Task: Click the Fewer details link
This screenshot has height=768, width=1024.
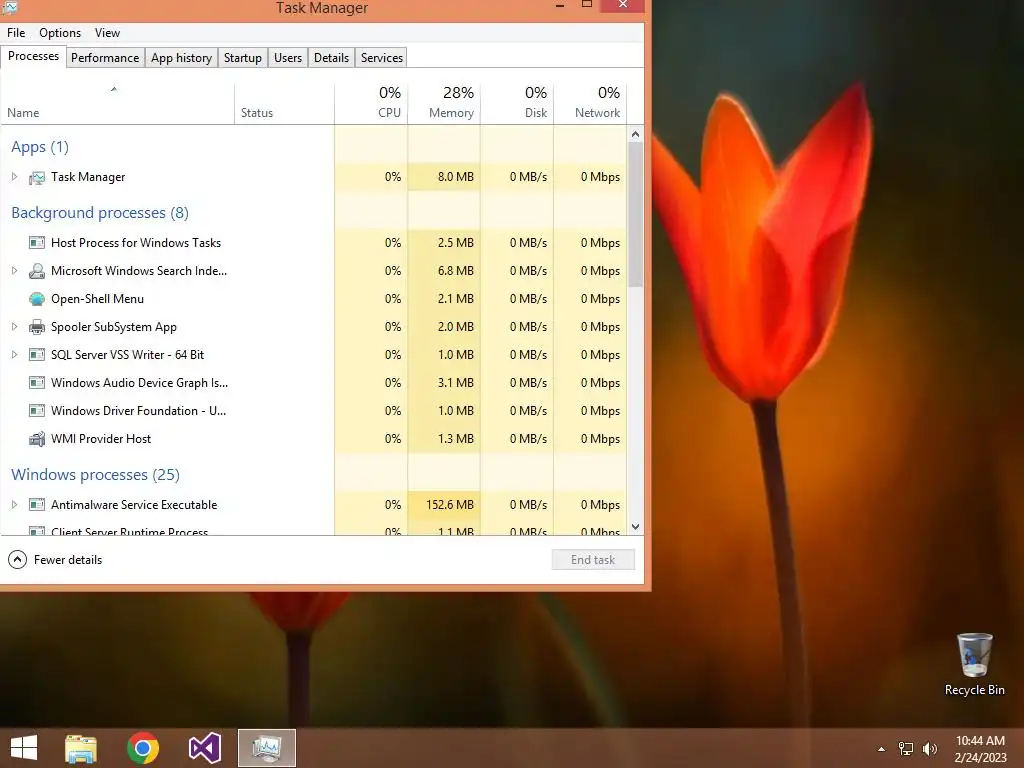Action: point(68,560)
